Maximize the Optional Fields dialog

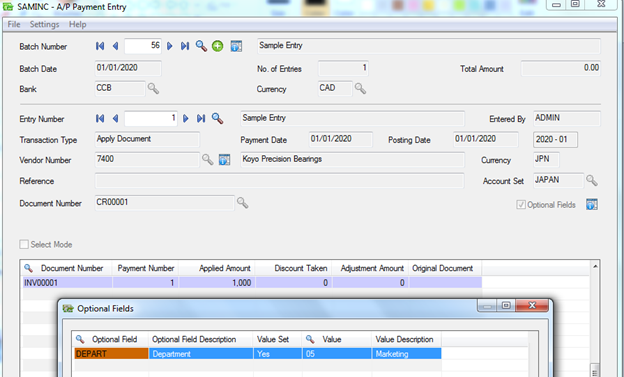pos(506,305)
